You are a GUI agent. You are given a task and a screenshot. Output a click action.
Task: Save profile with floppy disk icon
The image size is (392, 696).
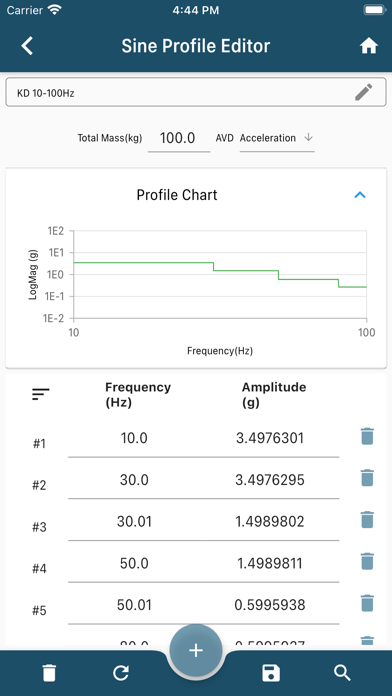(x=271, y=673)
